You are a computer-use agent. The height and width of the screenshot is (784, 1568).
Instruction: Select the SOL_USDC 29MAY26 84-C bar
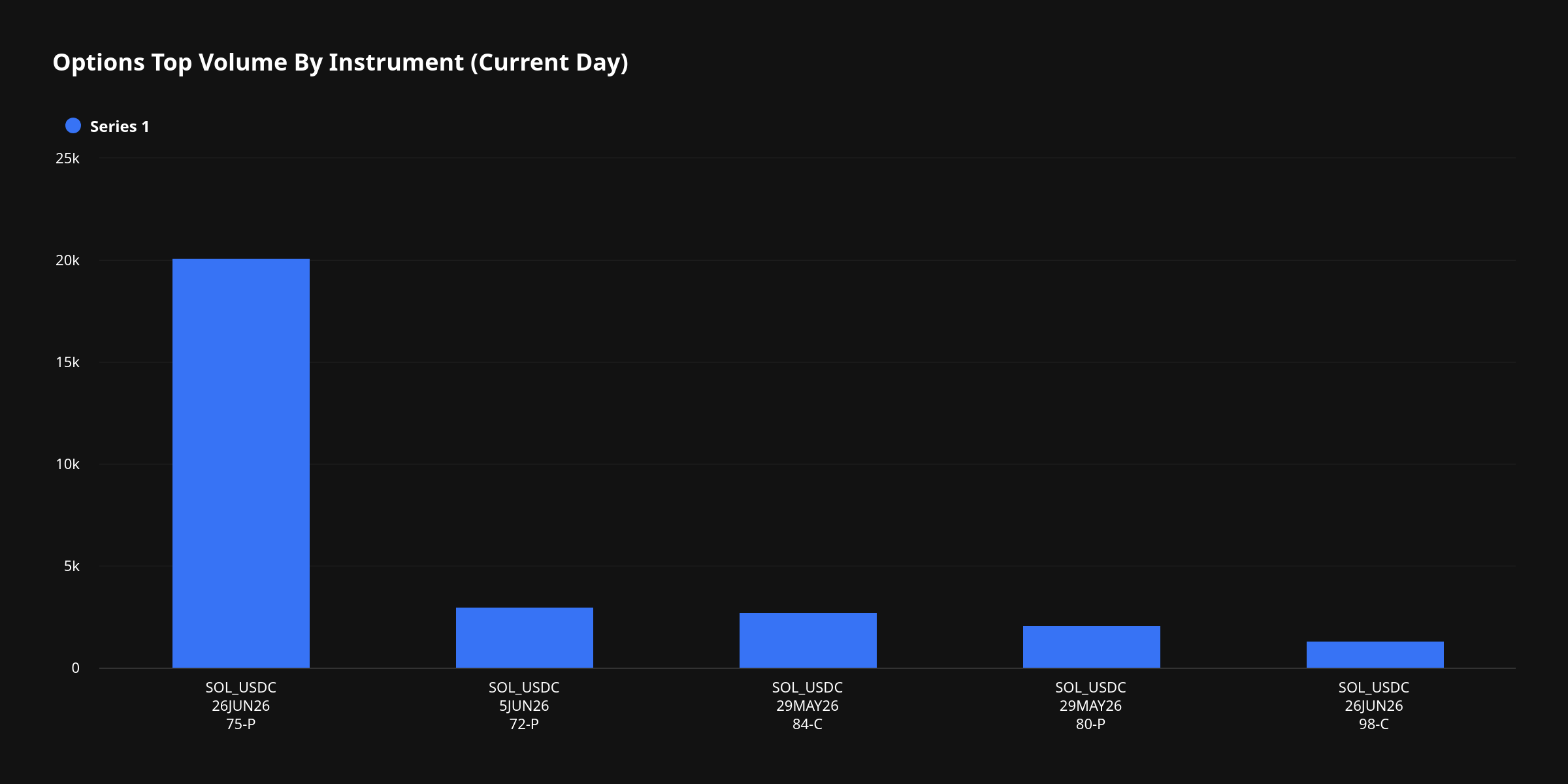pos(808,640)
